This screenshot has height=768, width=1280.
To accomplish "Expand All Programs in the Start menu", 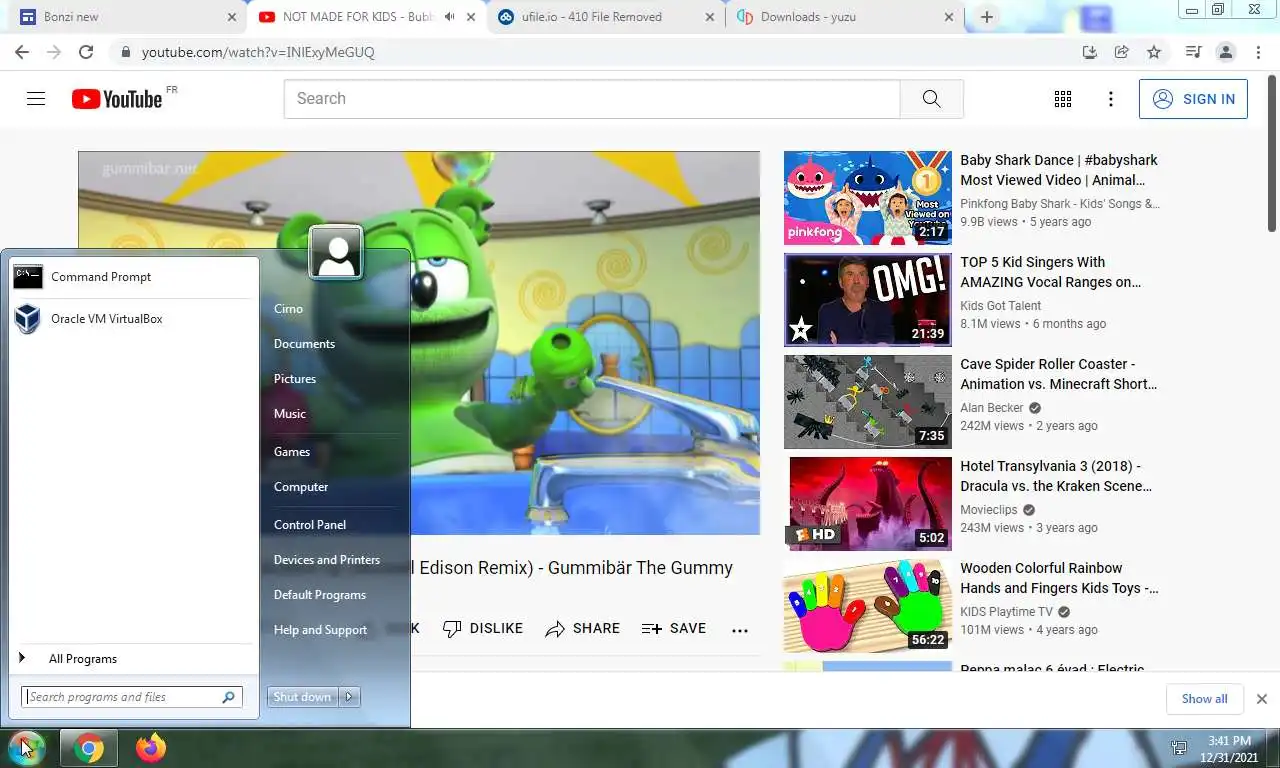I will coord(130,659).
